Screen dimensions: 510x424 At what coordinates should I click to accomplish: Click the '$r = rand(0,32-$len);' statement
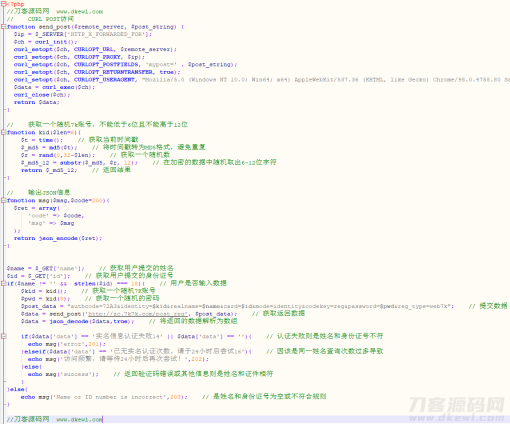coord(58,155)
